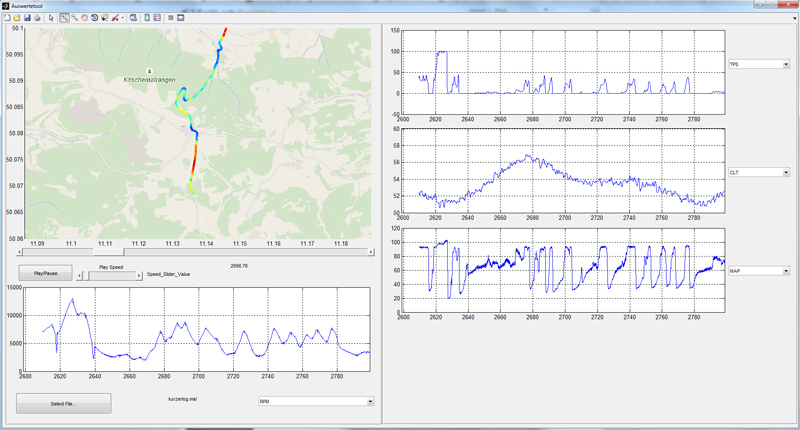The height and width of the screenshot is (430, 800).
Task: Enable the Pan hand tool
Action: click(84, 18)
